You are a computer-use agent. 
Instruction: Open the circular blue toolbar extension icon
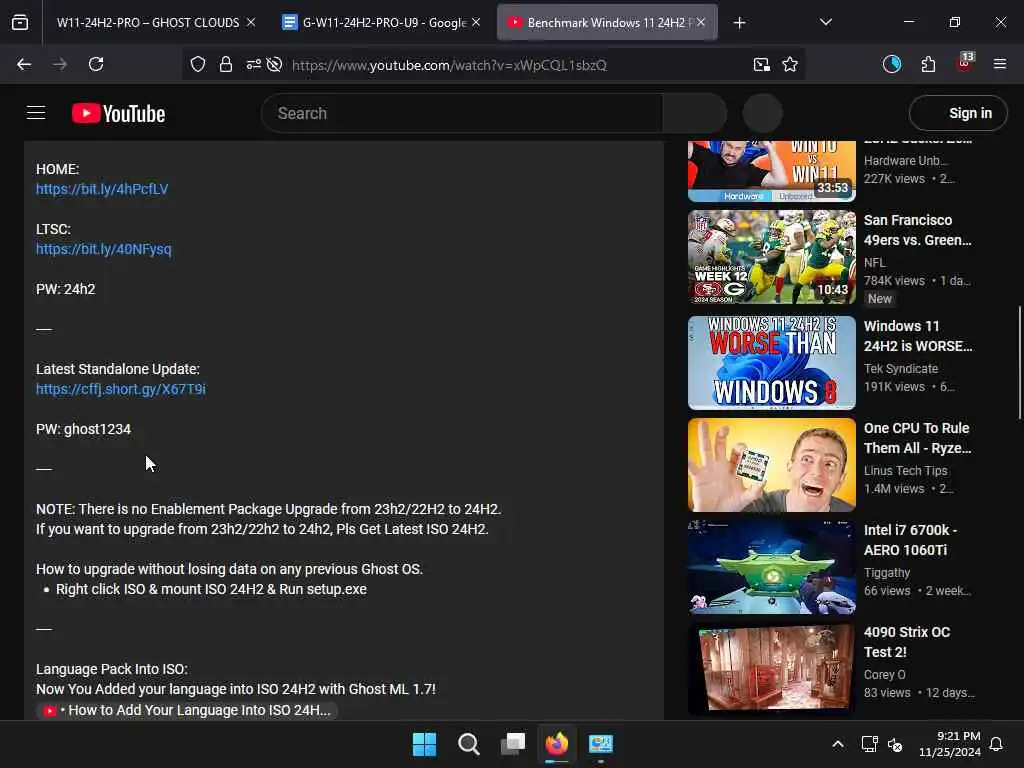892,64
